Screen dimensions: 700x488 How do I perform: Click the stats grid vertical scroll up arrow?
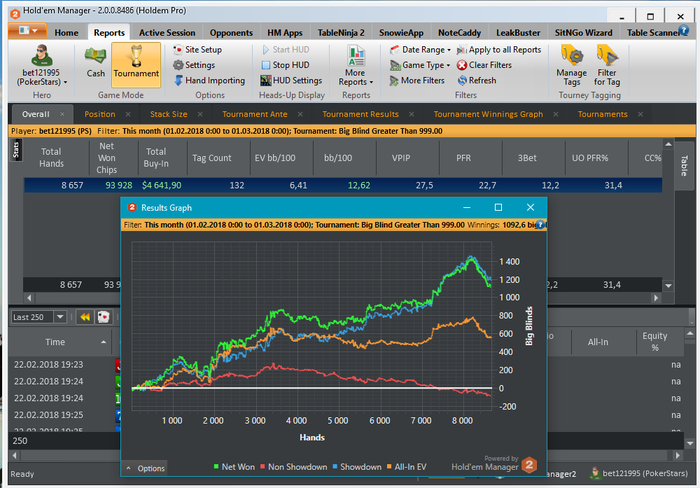(x=668, y=144)
